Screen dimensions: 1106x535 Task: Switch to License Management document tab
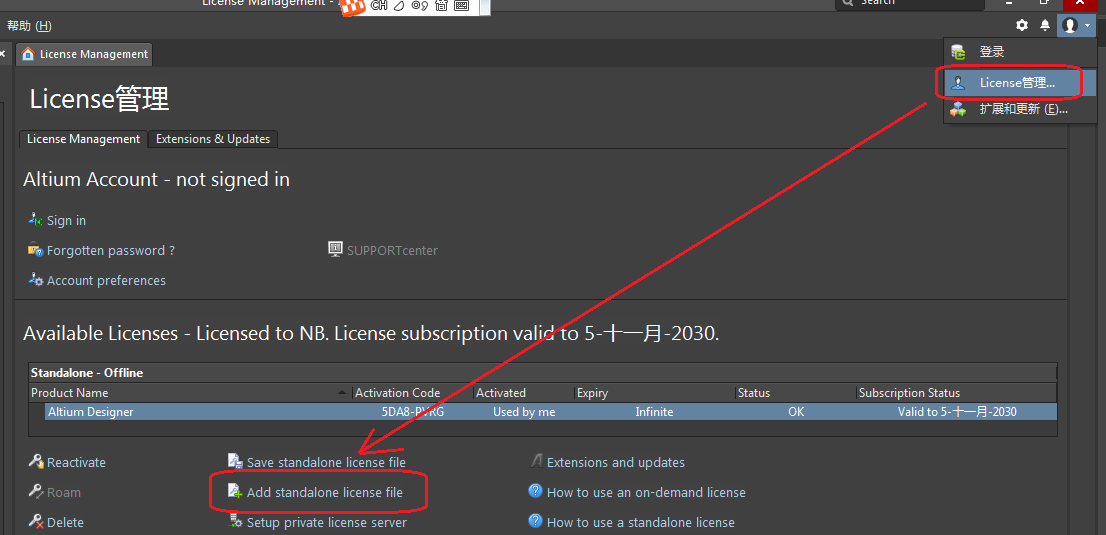(x=85, y=54)
